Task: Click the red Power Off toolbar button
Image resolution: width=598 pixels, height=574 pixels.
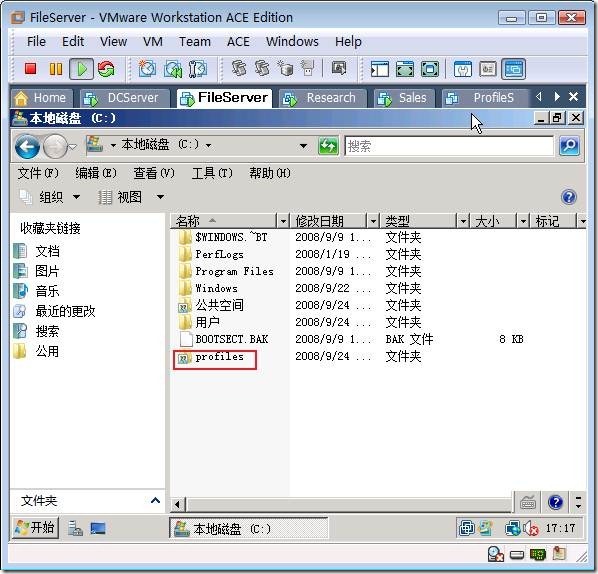Action: [x=31, y=69]
